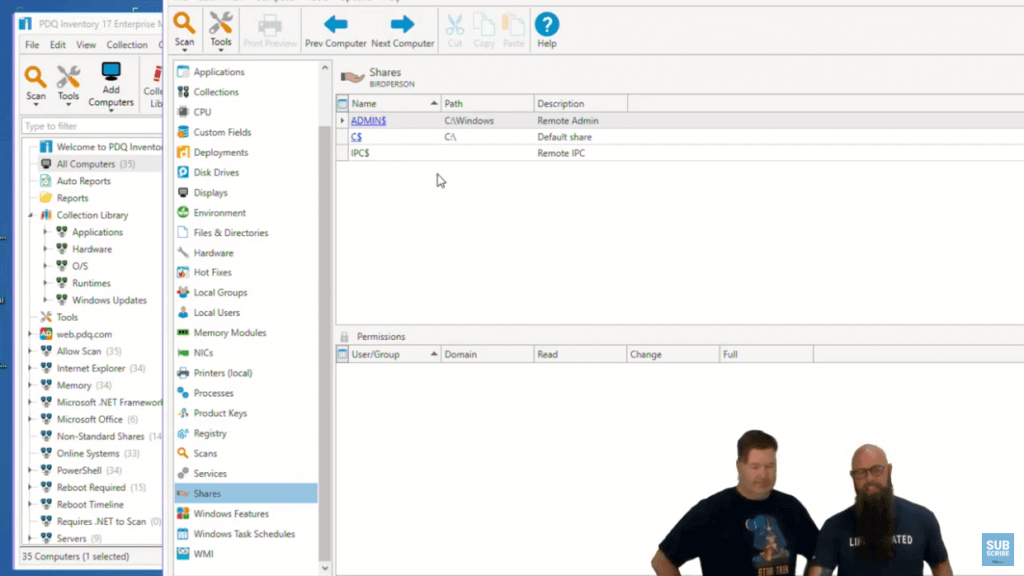Sort permissions by User/Group column
1024x576 pixels.
[x=394, y=355]
